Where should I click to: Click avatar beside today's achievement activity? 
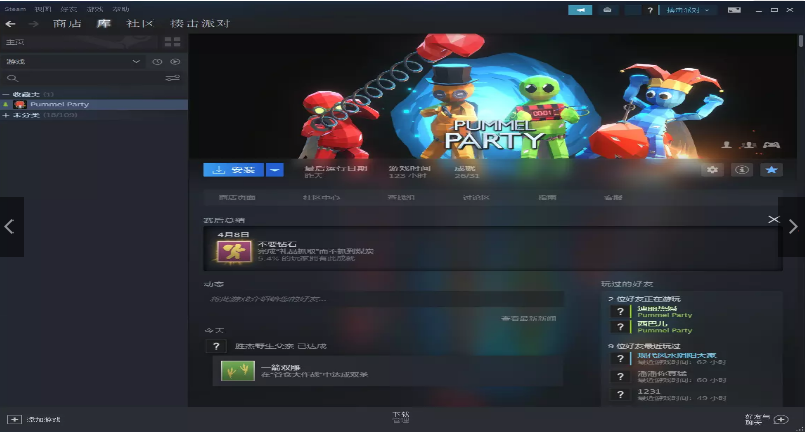point(216,346)
